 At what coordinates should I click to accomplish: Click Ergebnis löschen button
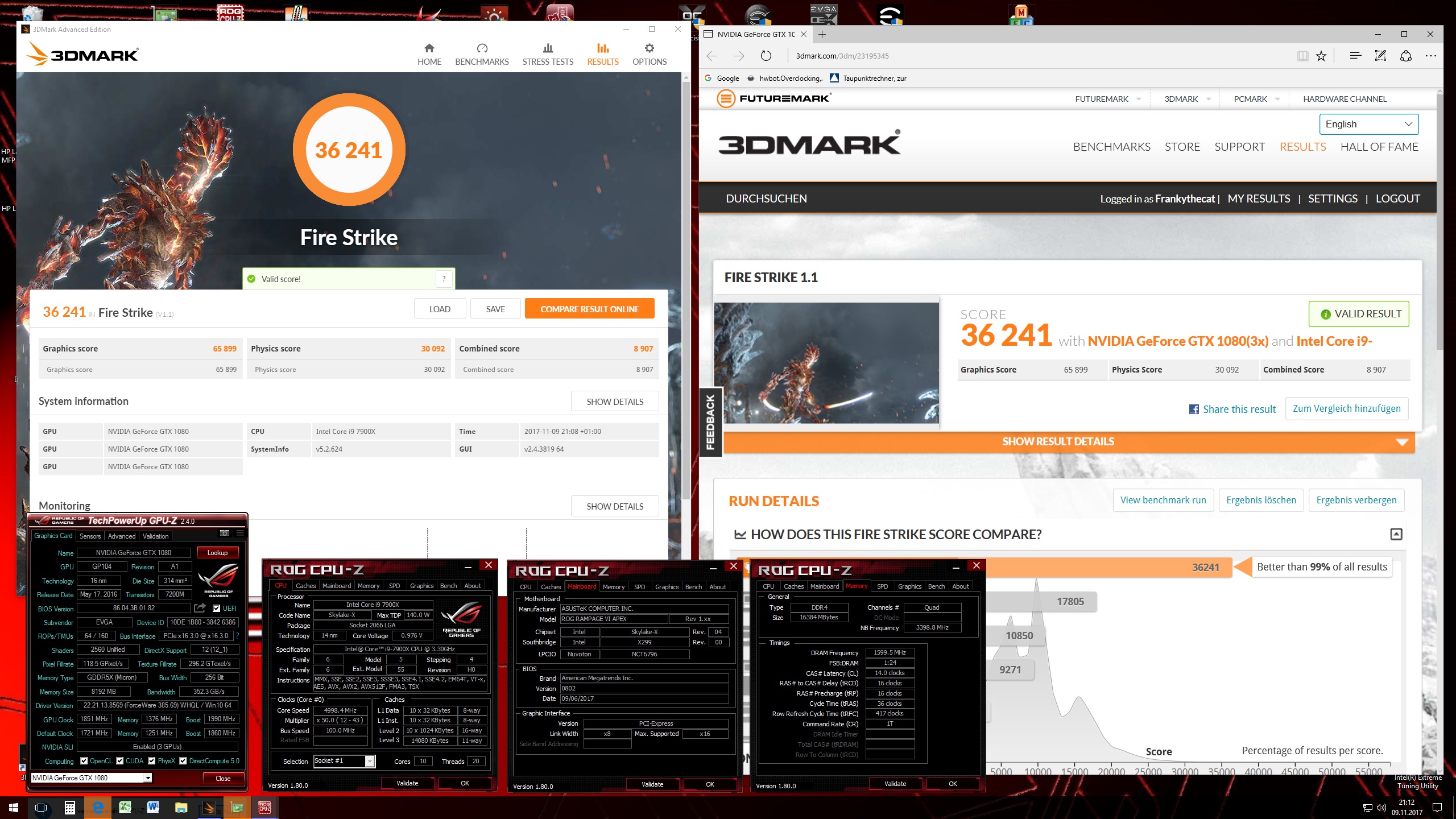(x=1261, y=500)
